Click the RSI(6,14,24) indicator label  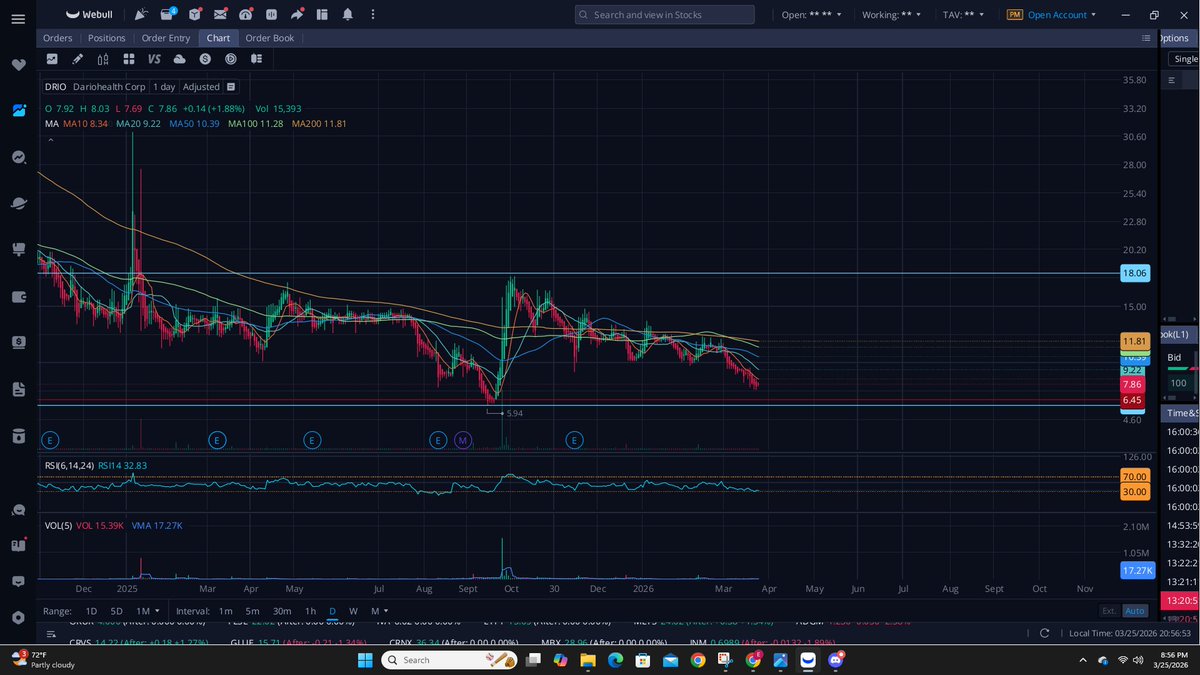click(69, 465)
